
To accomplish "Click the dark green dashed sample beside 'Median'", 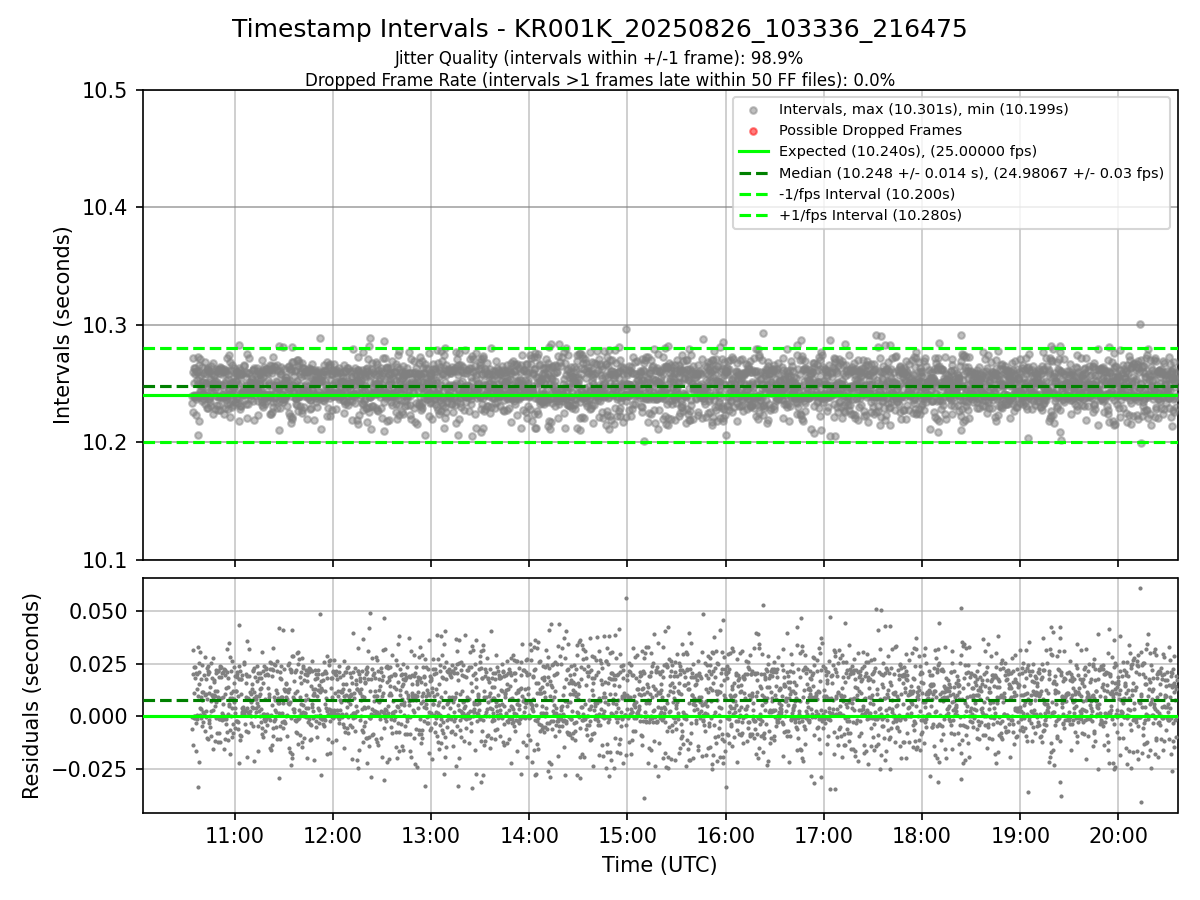I will pos(754,173).
